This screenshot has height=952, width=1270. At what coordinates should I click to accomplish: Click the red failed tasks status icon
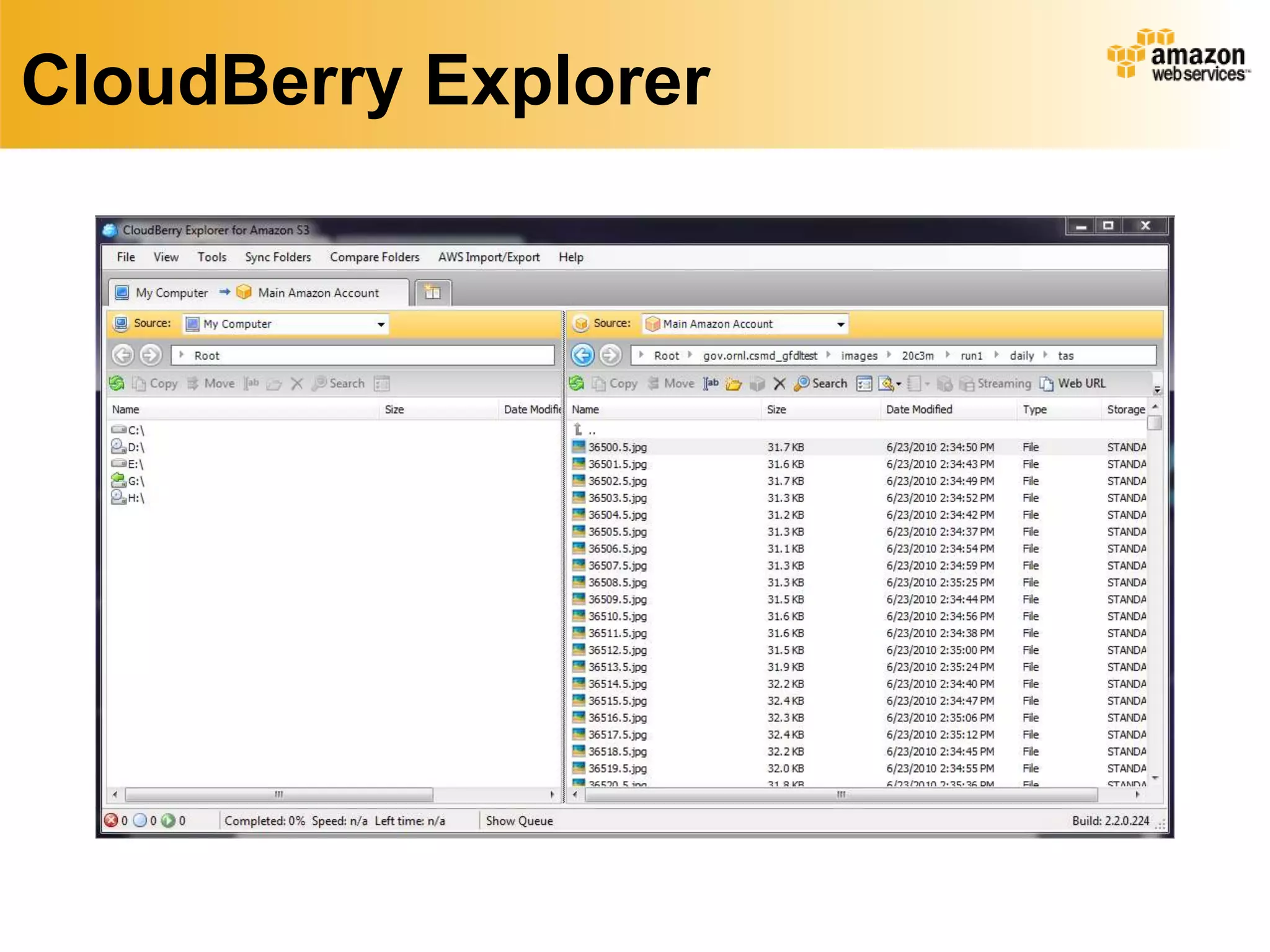pyautogui.click(x=111, y=821)
